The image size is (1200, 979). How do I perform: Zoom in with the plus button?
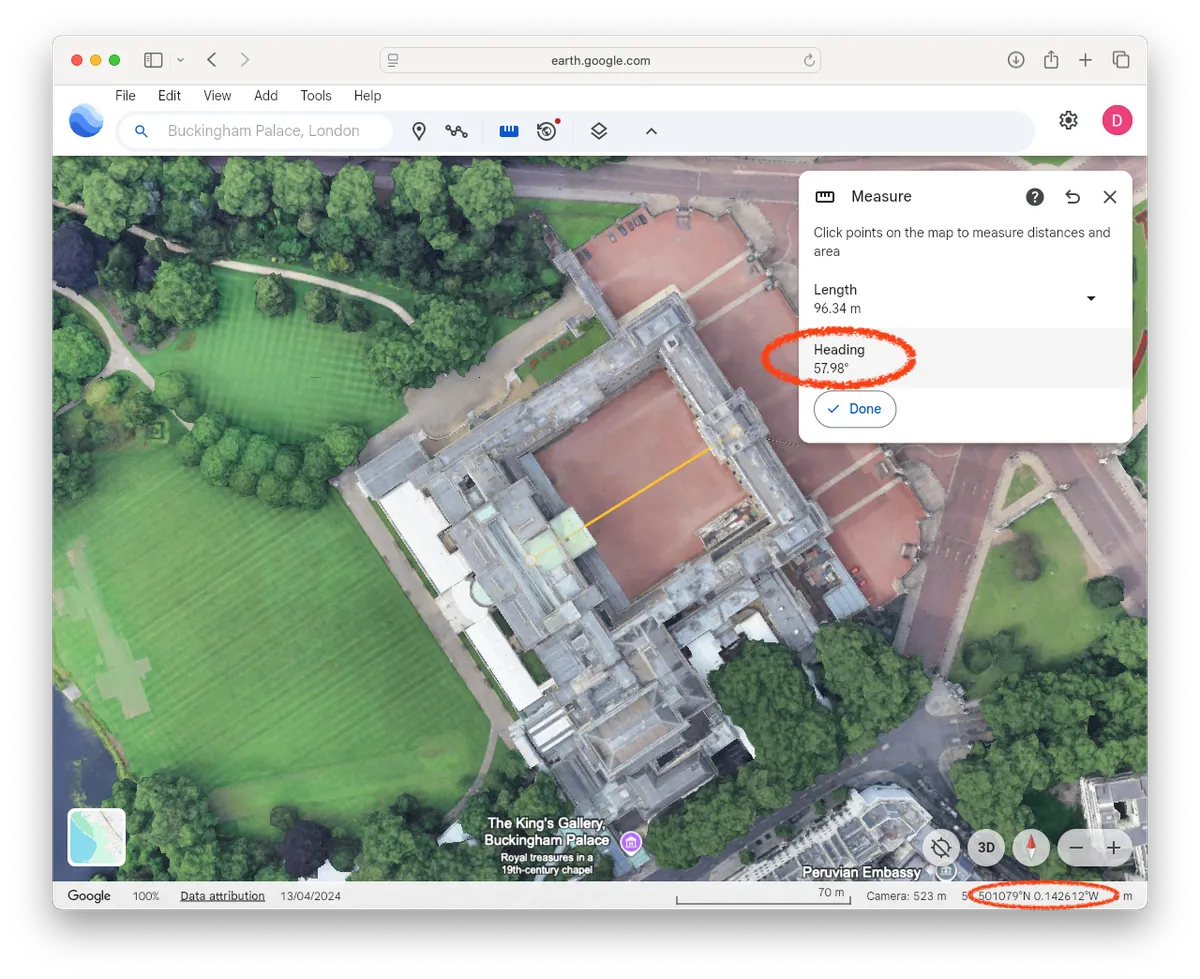[1113, 848]
